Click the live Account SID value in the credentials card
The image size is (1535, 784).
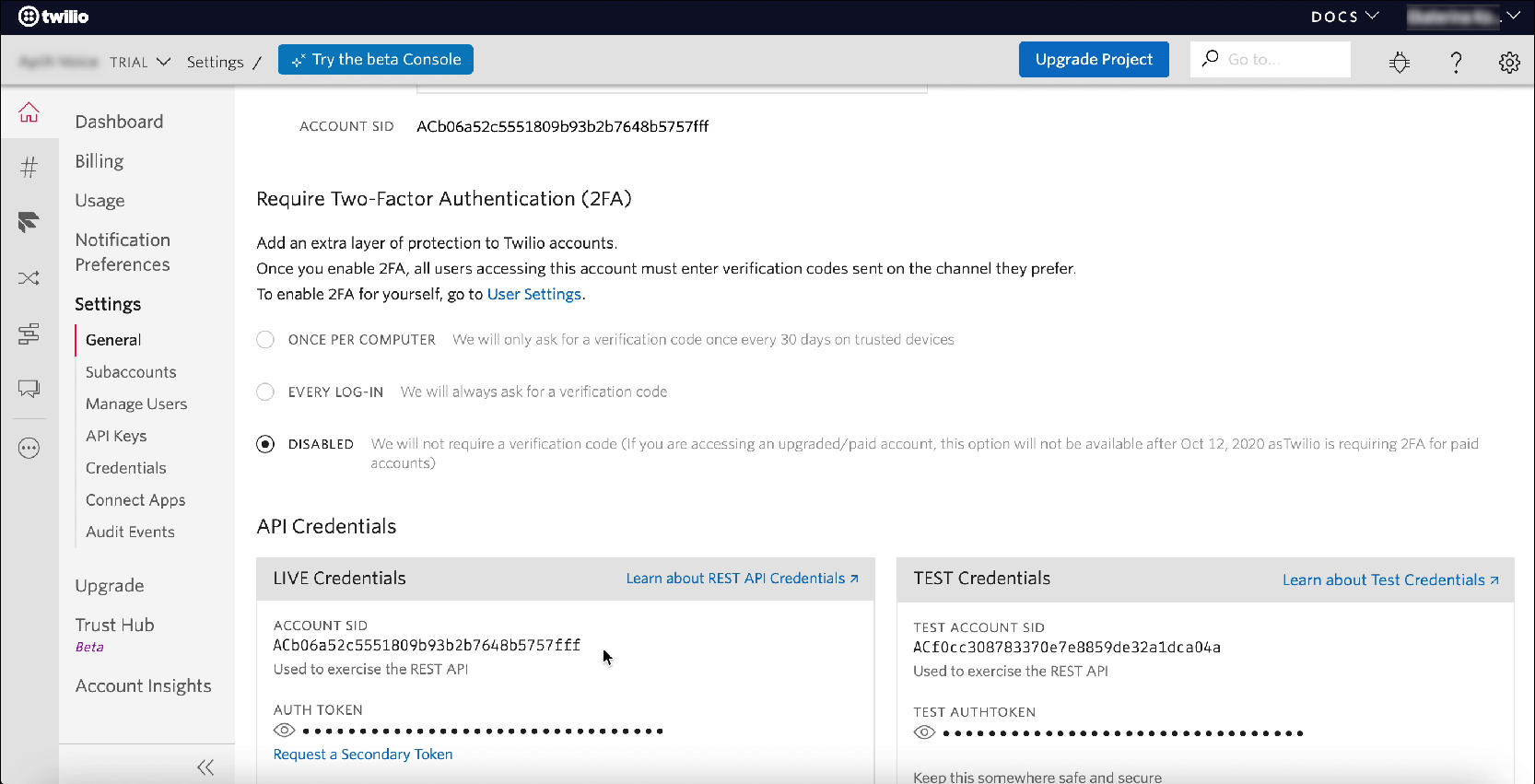point(427,646)
